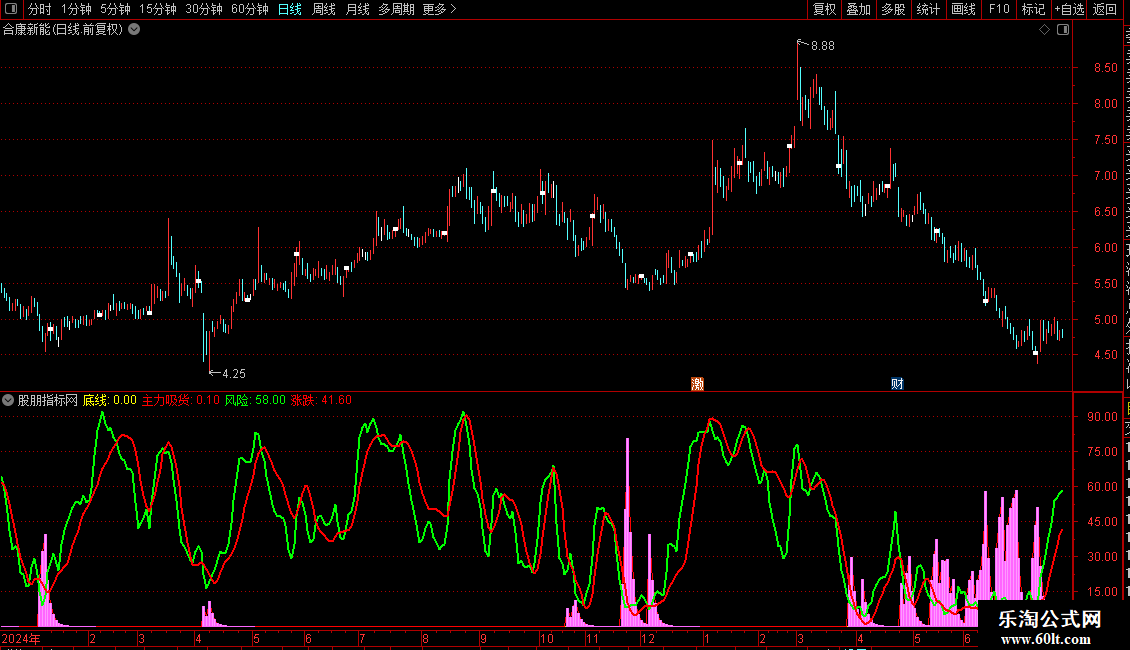Open the 画线 drawing tools
1130x650 pixels.
click(x=964, y=9)
